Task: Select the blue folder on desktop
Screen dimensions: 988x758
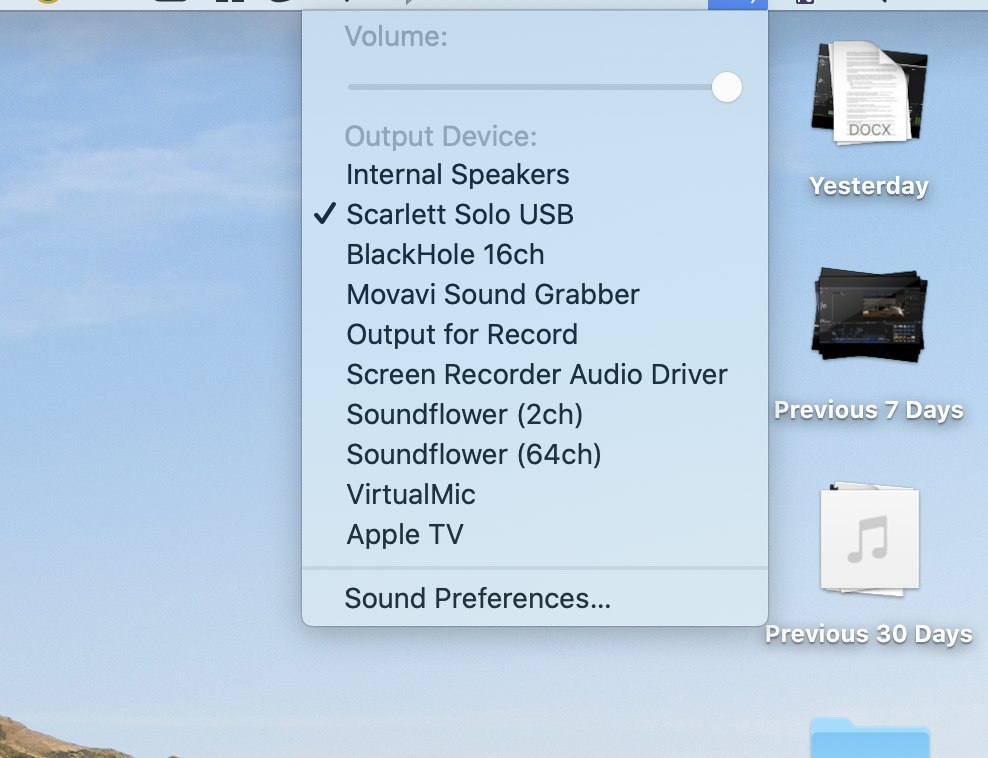Action: pyautogui.click(x=870, y=738)
